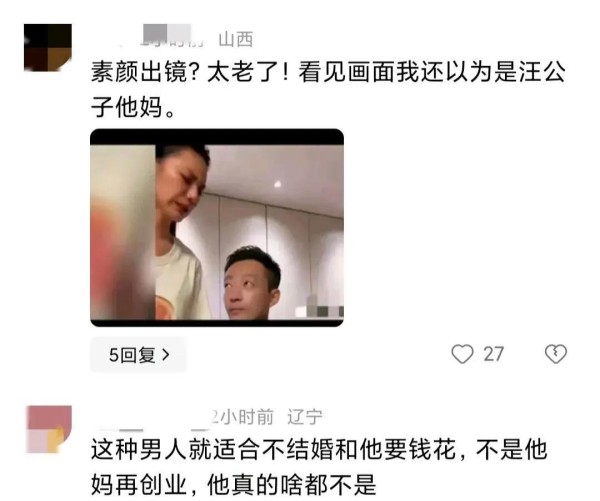
Task: Tap the woman in the comment image
Action: 182,232
